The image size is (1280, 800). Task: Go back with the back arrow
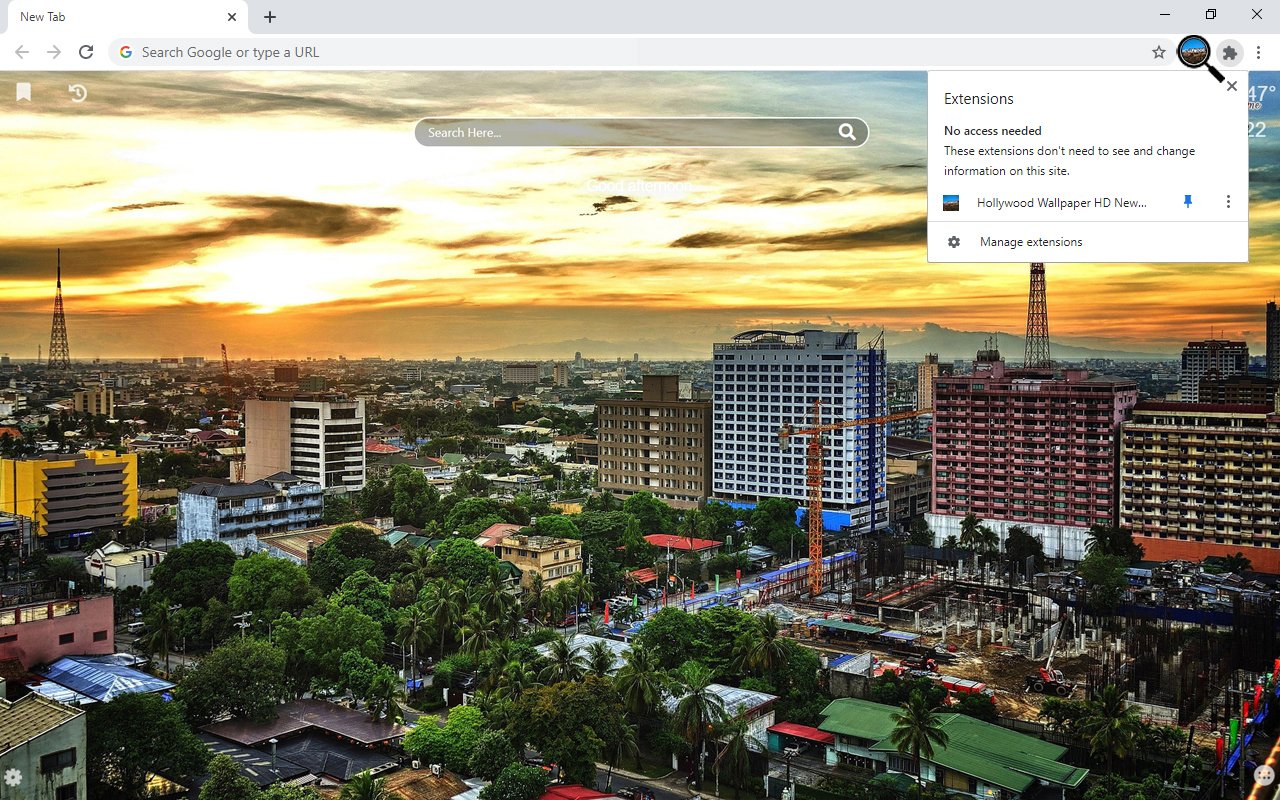[x=22, y=52]
